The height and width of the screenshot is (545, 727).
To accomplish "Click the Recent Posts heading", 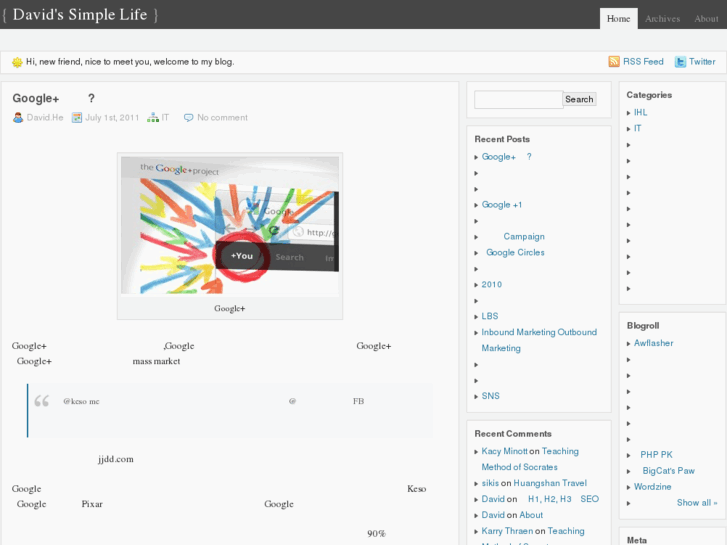I will click(x=502, y=139).
